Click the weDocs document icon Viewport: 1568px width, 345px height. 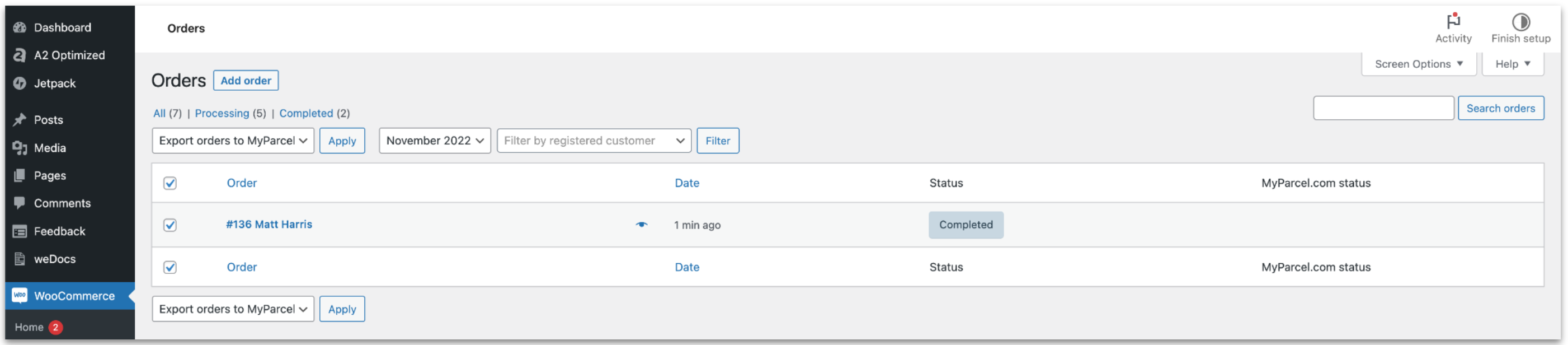tap(20, 259)
